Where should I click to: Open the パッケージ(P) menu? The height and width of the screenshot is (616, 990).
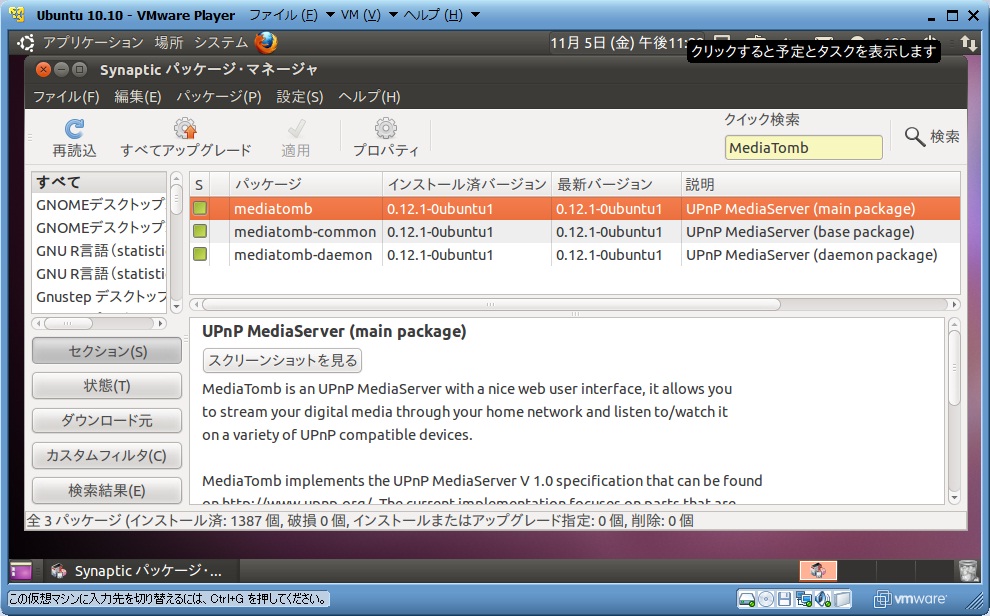(x=218, y=97)
